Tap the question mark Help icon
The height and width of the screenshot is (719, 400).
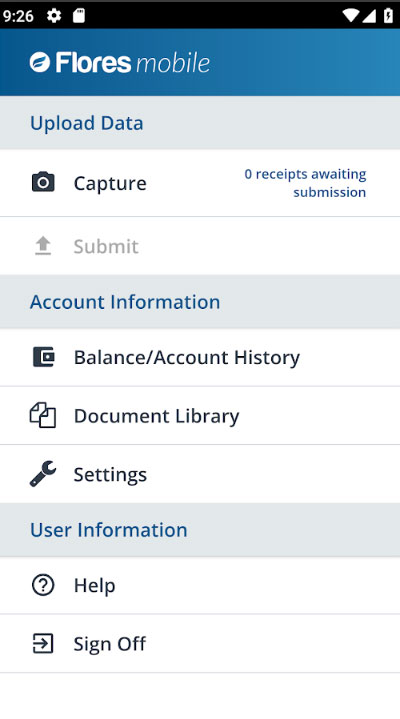click(x=43, y=585)
